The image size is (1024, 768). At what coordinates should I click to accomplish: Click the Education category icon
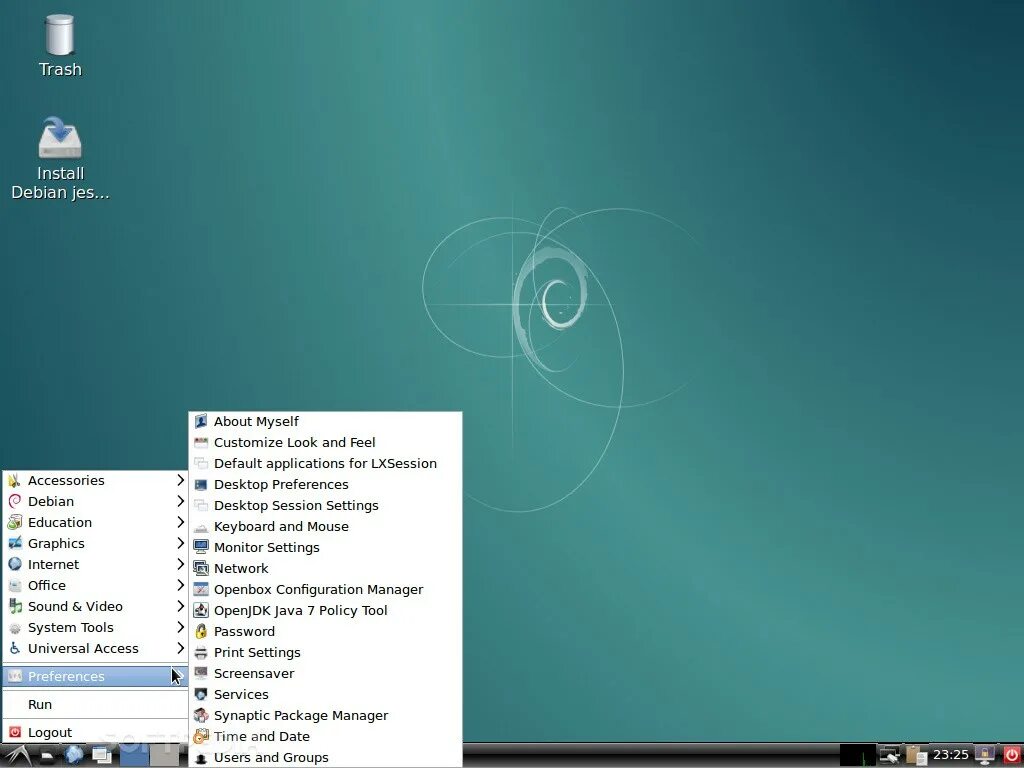click(x=14, y=522)
